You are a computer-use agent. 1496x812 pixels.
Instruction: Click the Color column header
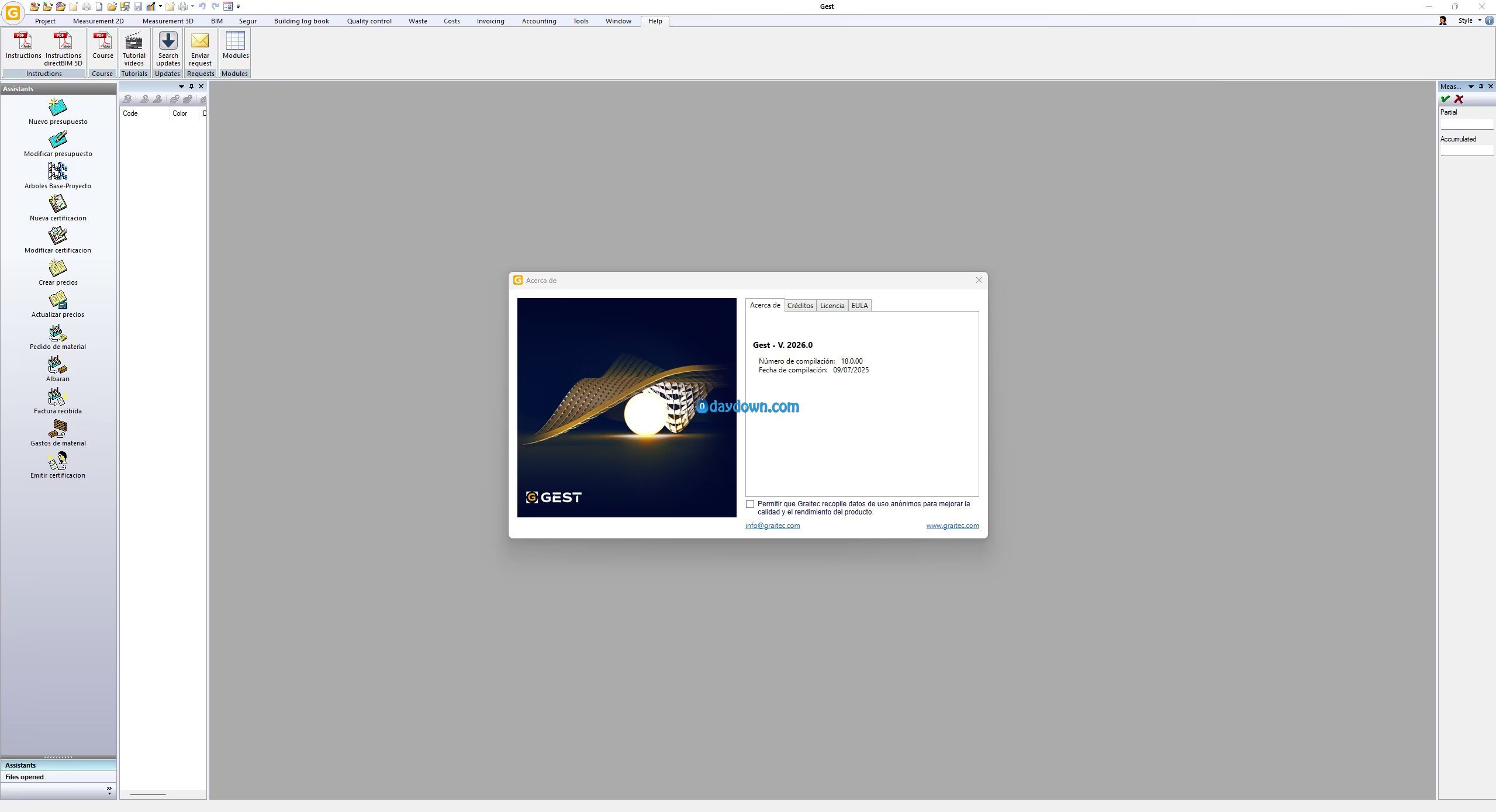pos(185,113)
